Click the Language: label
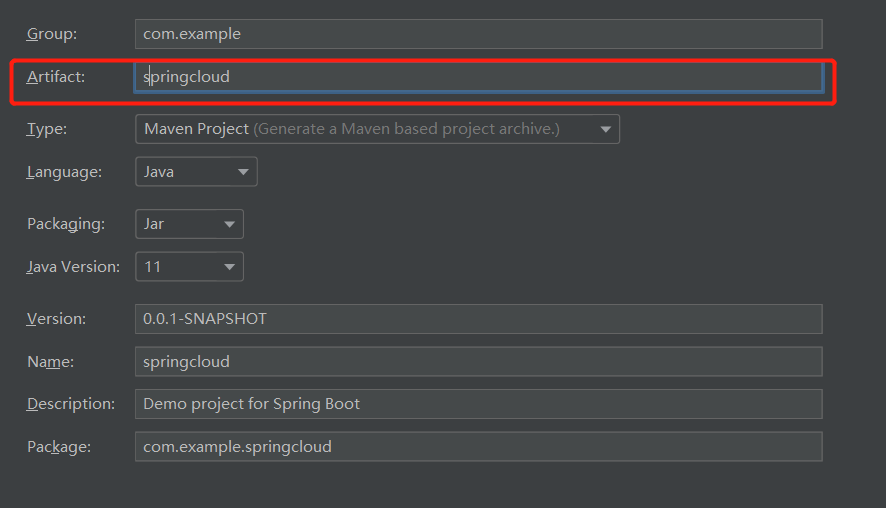This screenshot has width=886, height=508. click(64, 172)
